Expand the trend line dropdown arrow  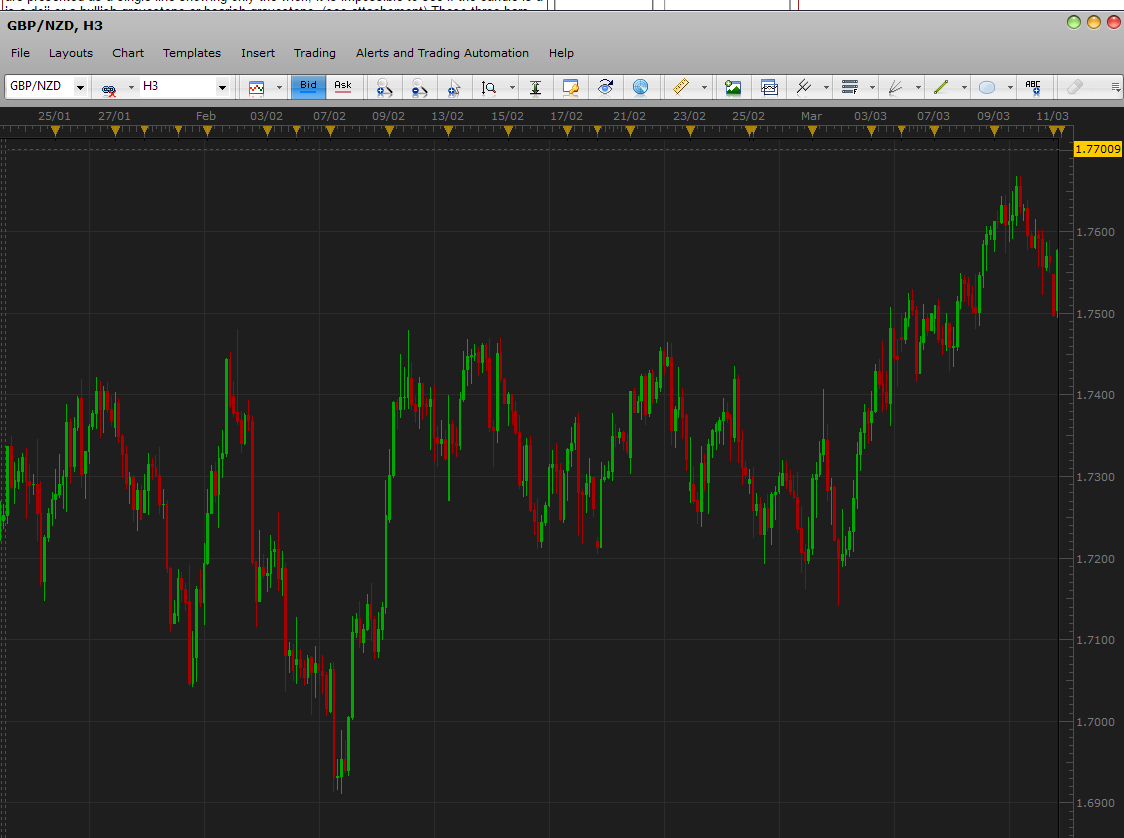coord(963,87)
